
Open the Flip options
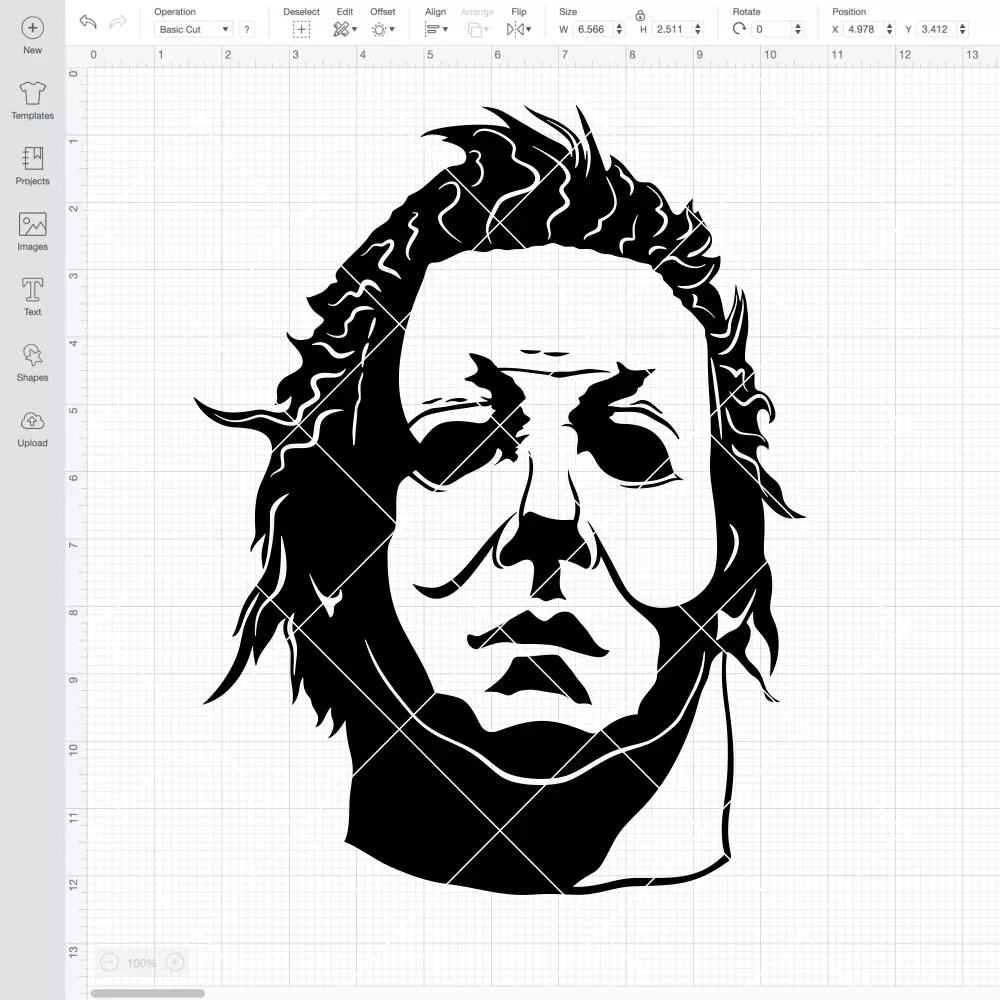[518, 29]
